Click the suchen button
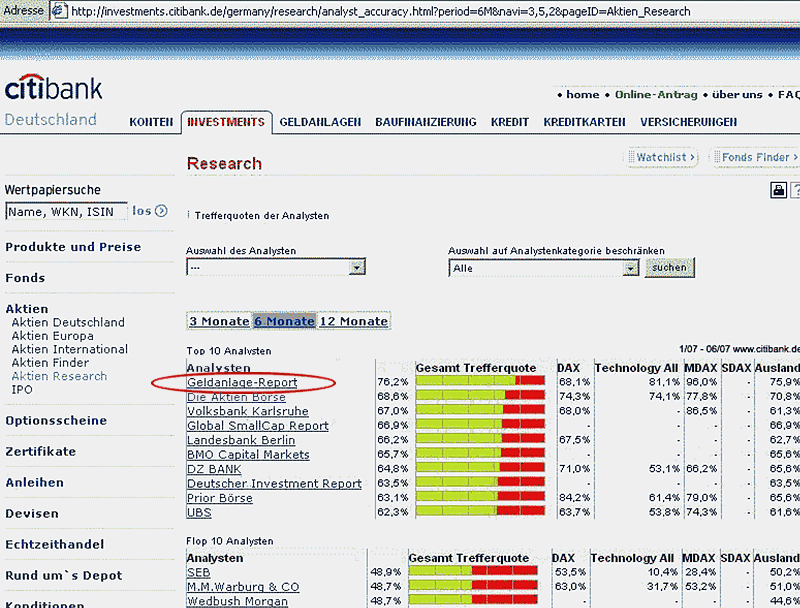Screen dimensions: 800x608 [x=669, y=268]
